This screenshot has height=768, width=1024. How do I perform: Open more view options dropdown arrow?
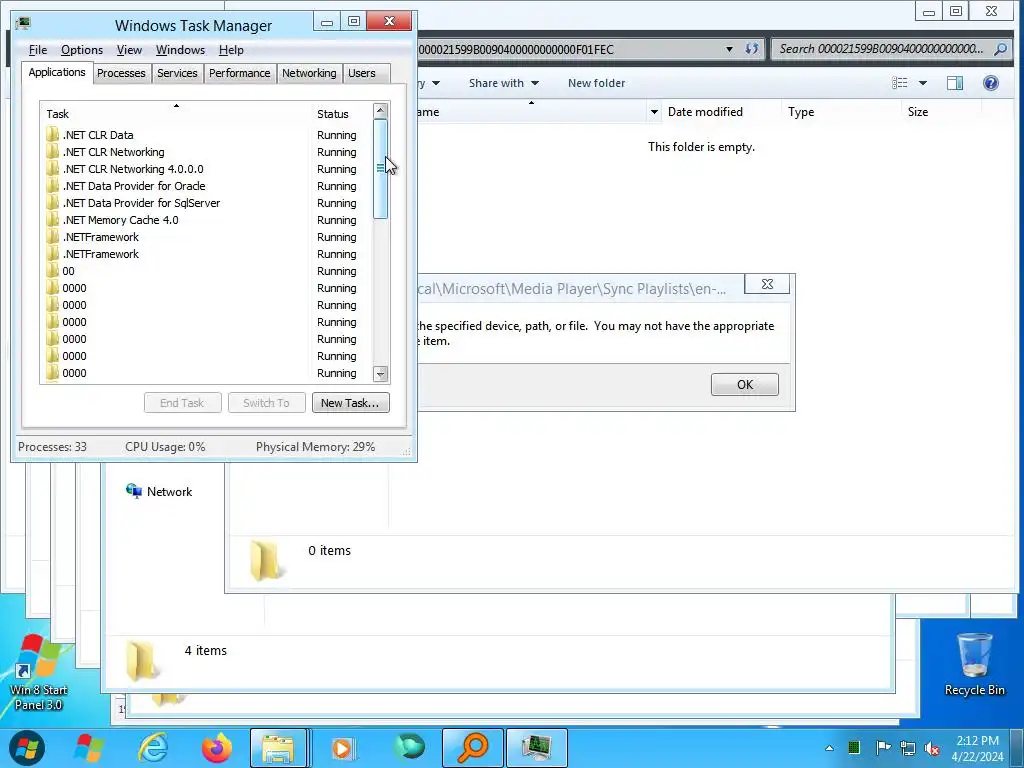point(923,83)
